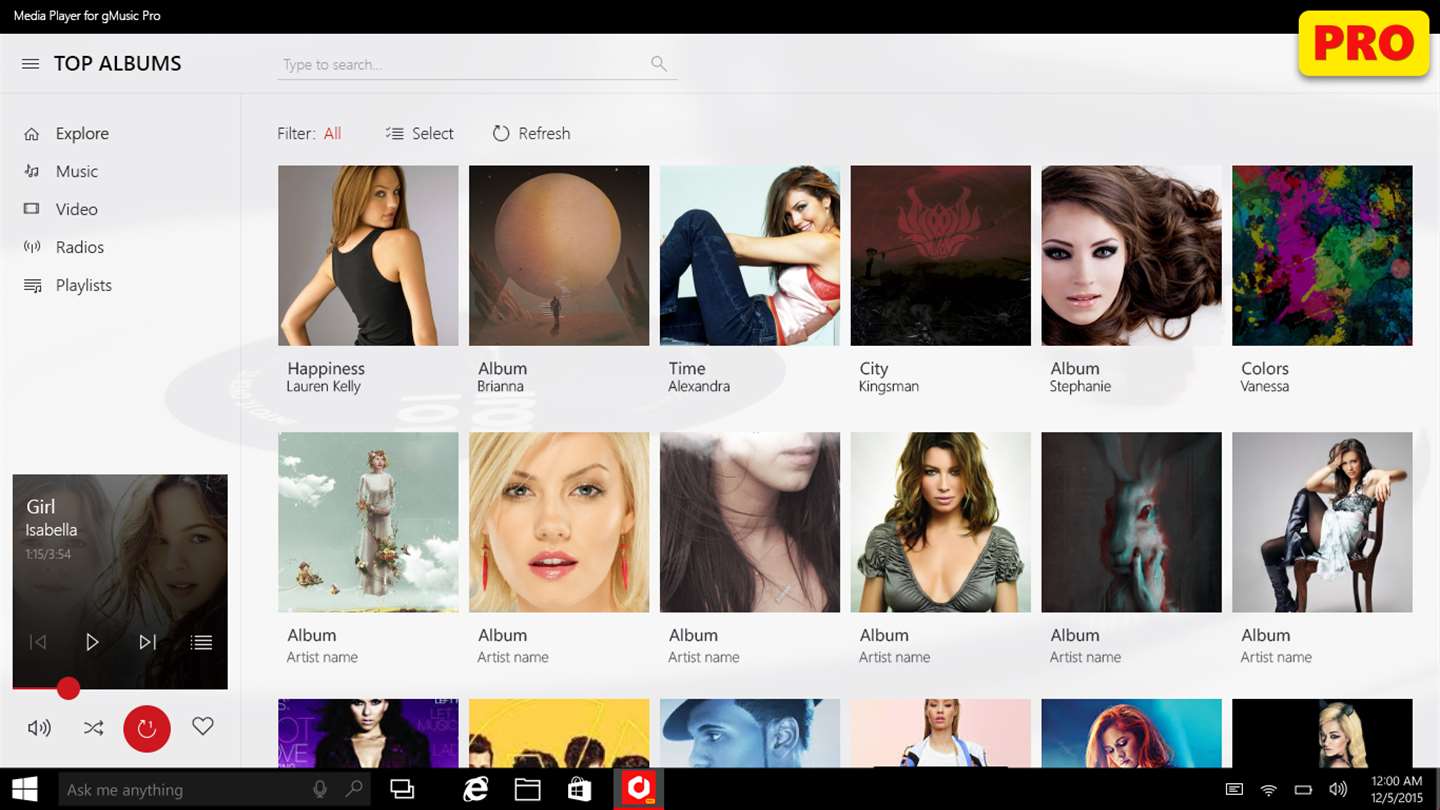Open Task View in taskbar
Screen dimensions: 1440x810
402,790
